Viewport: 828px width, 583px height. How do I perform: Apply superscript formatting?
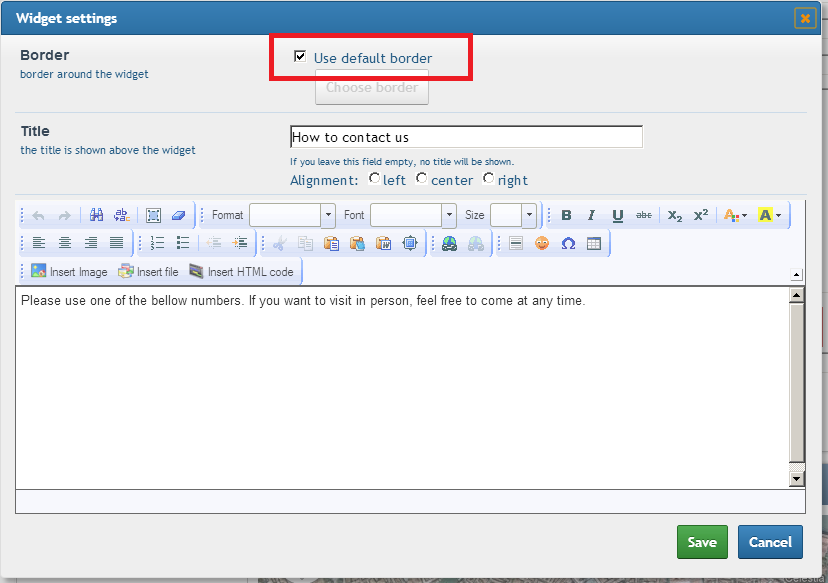(x=701, y=216)
